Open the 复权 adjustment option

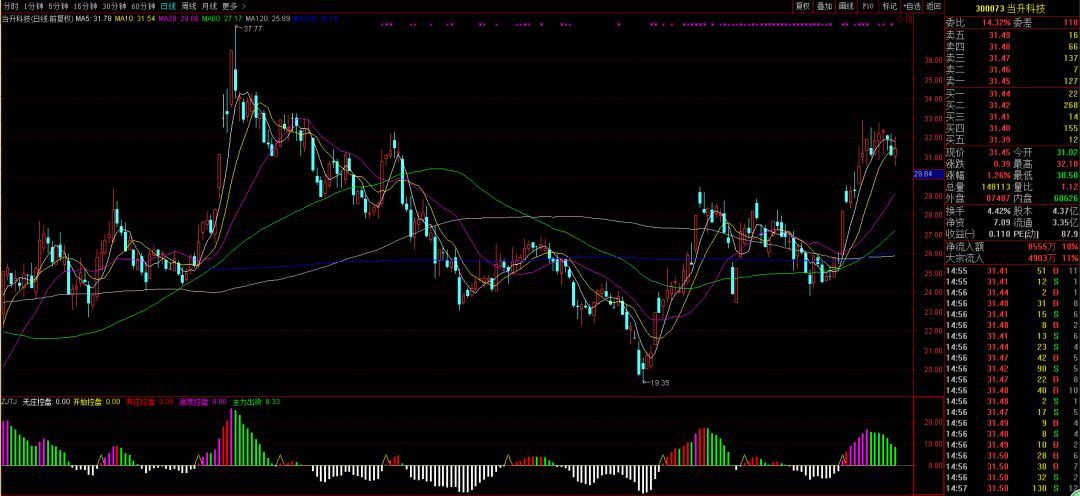click(x=802, y=6)
